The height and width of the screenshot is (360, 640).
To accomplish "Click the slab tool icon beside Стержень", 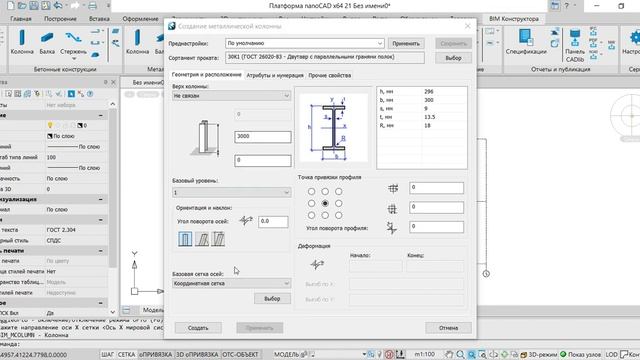I will tap(95, 54).
